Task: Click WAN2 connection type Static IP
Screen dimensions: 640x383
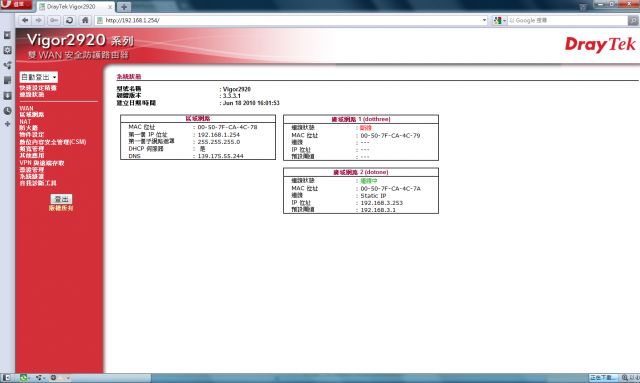Action: click(x=373, y=196)
